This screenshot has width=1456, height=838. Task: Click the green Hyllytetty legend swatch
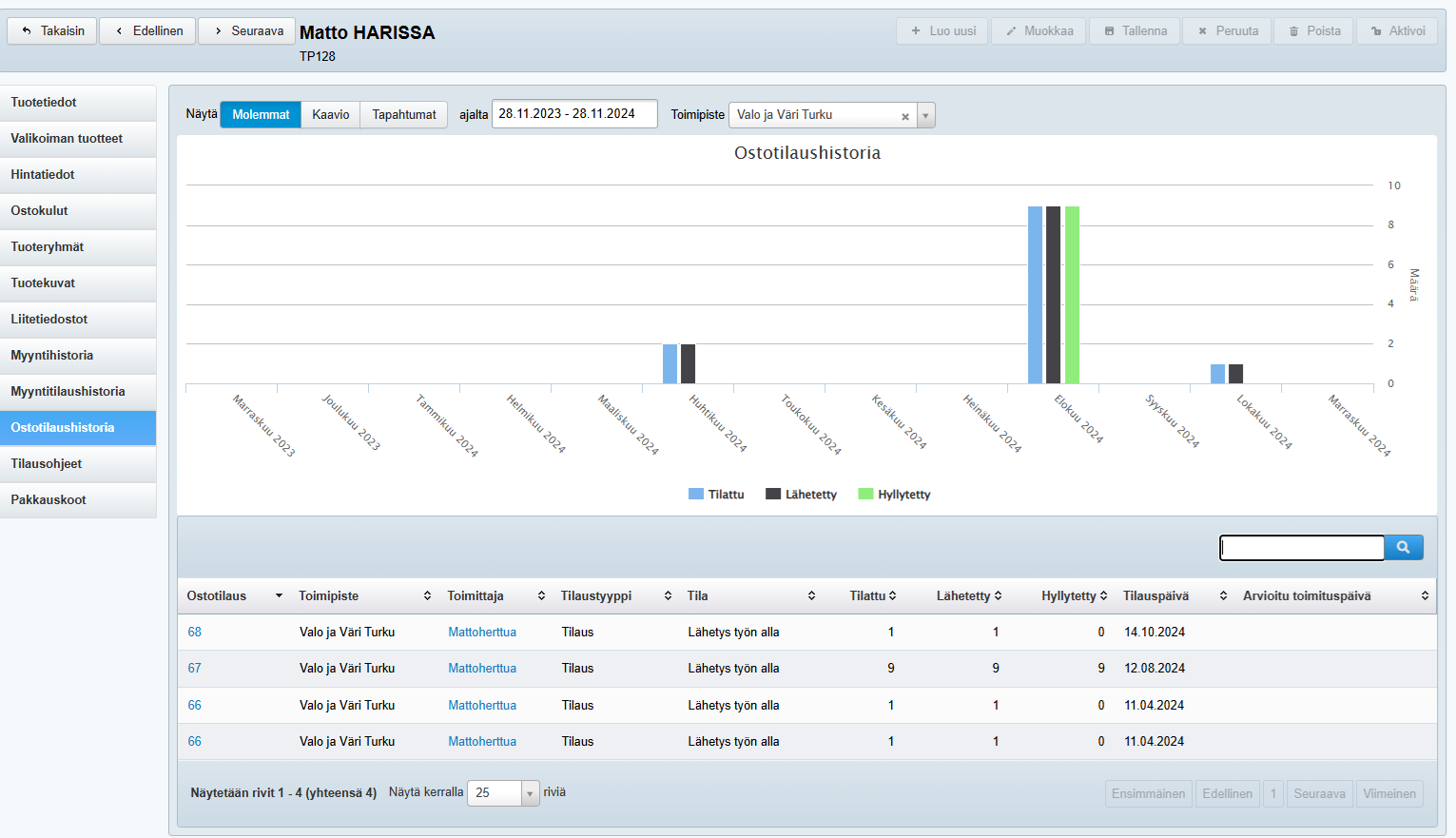[865, 495]
